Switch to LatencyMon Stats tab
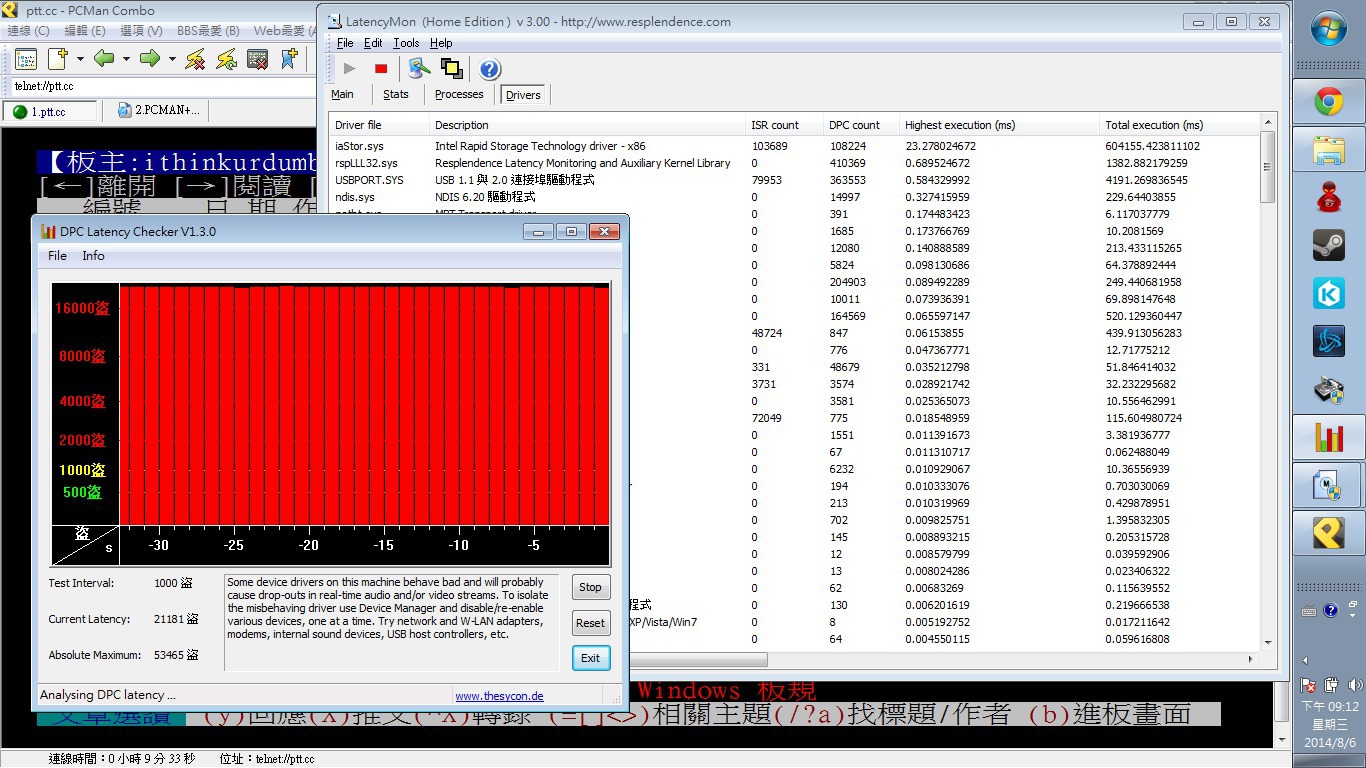 tap(396, 94)
